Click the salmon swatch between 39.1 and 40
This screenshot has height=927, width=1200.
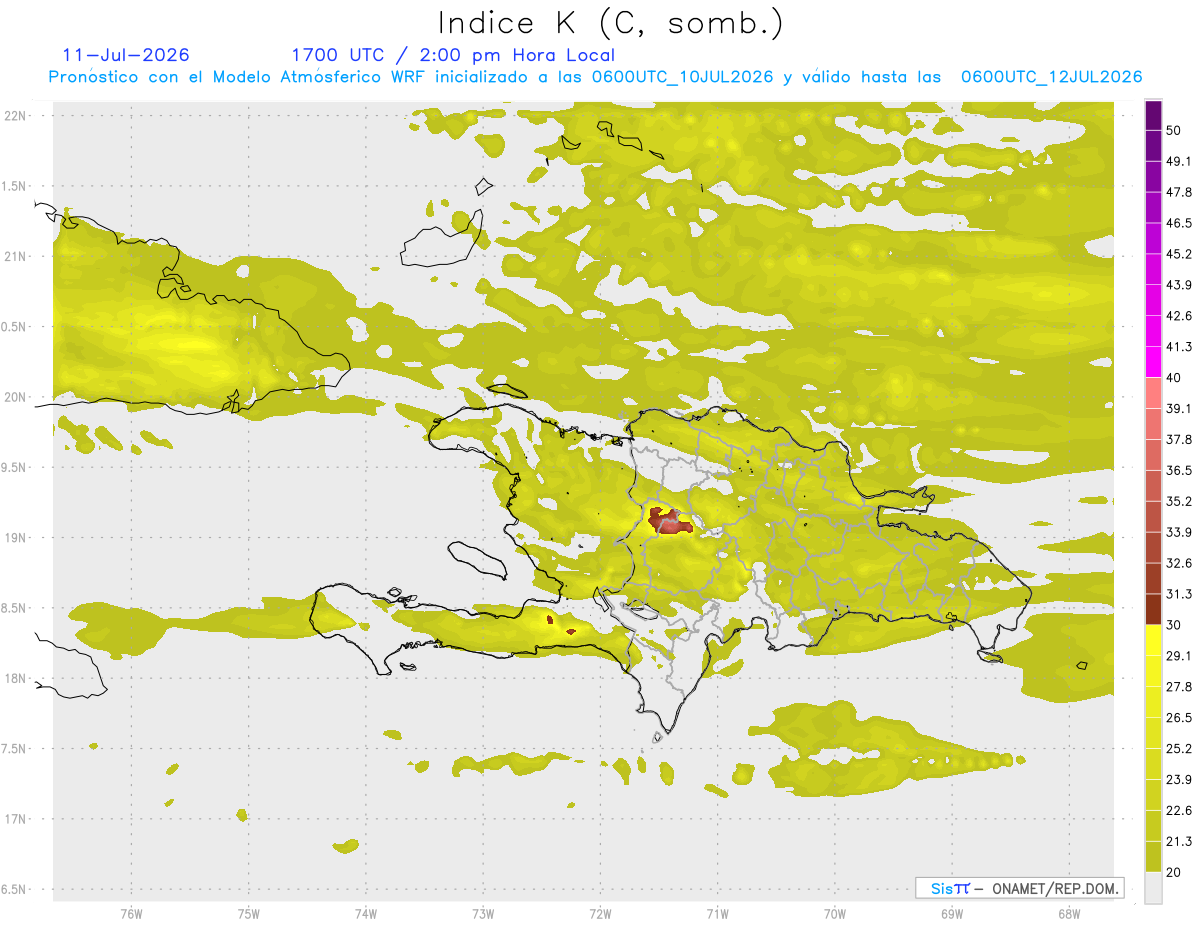click(1154, 393)
